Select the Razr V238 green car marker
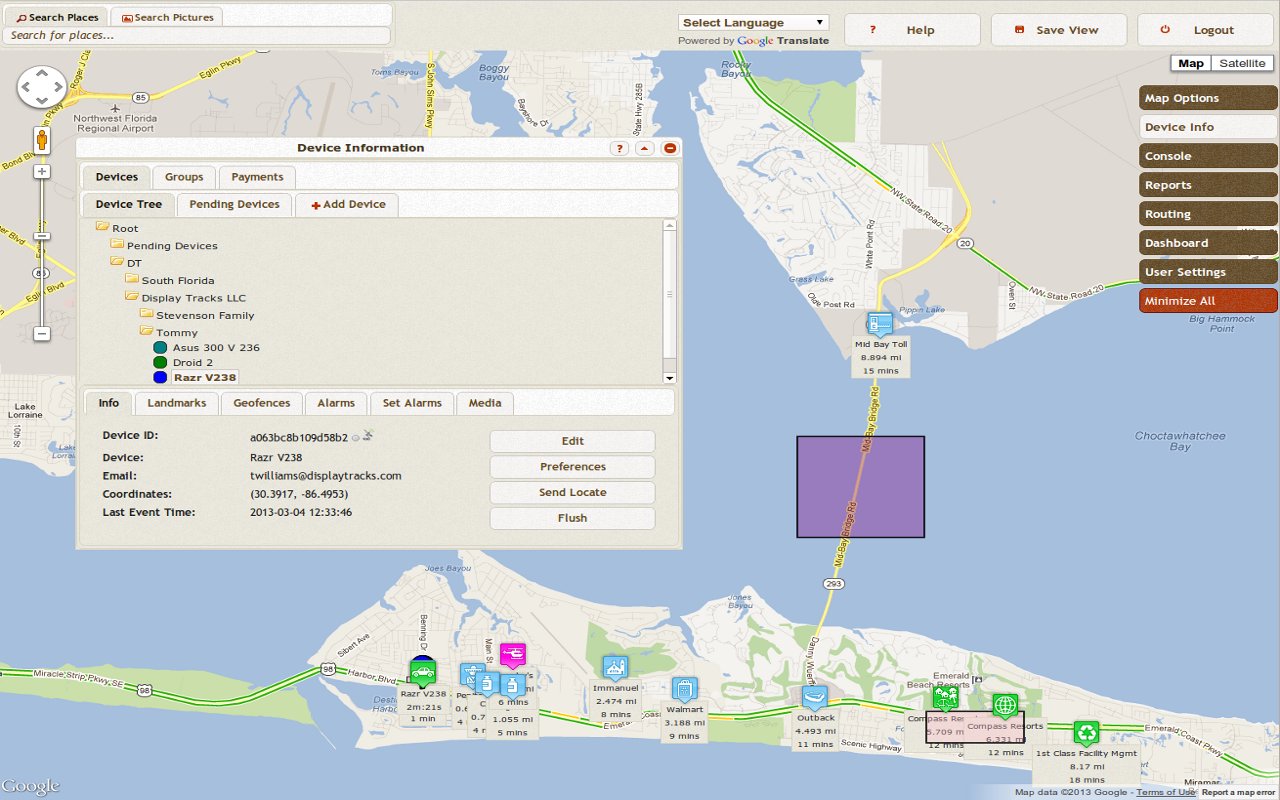Image resolution: width=1280 pixels, height=800 pixels. 423,673
